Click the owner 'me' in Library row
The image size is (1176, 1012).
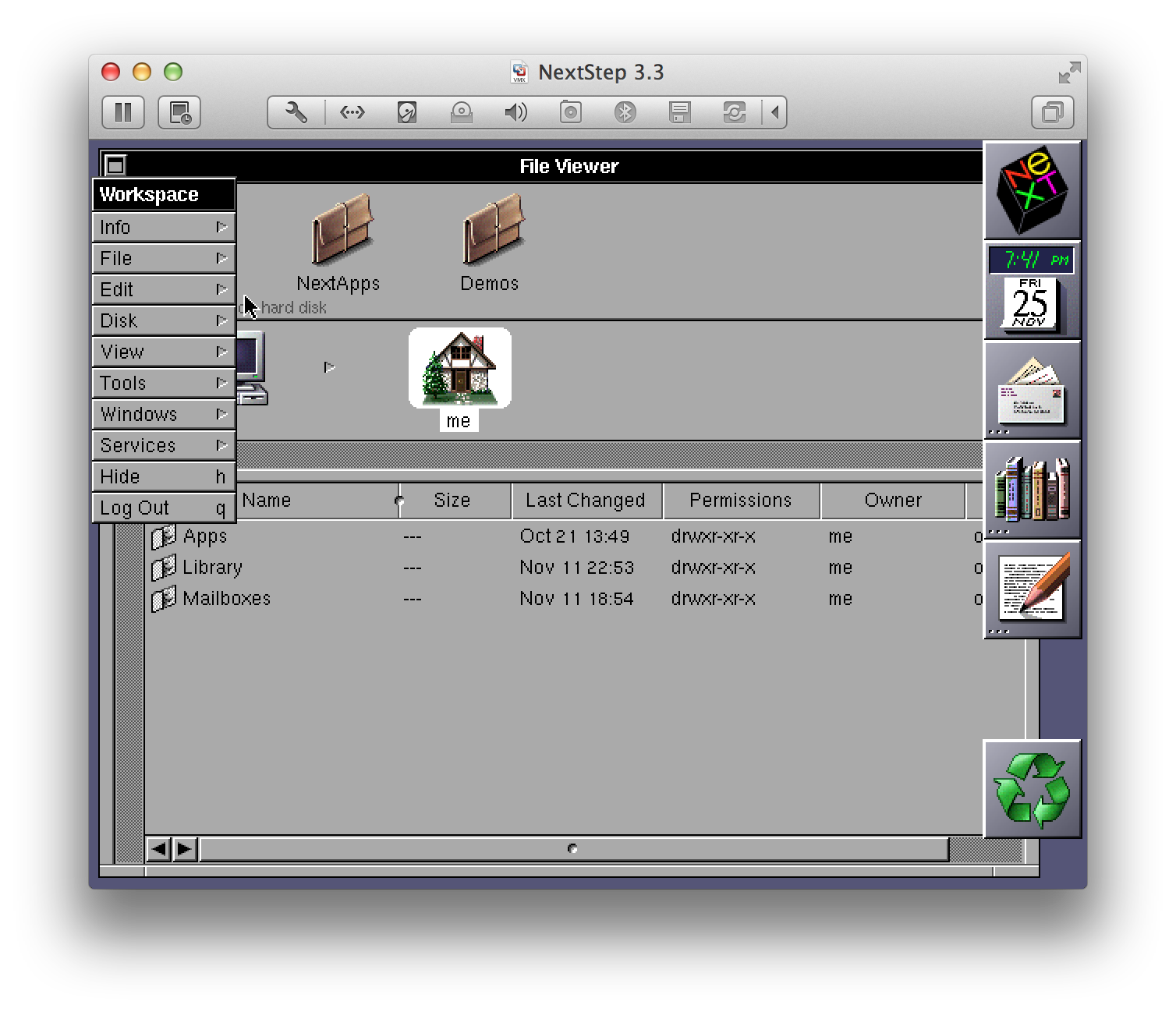pos(840,568)
